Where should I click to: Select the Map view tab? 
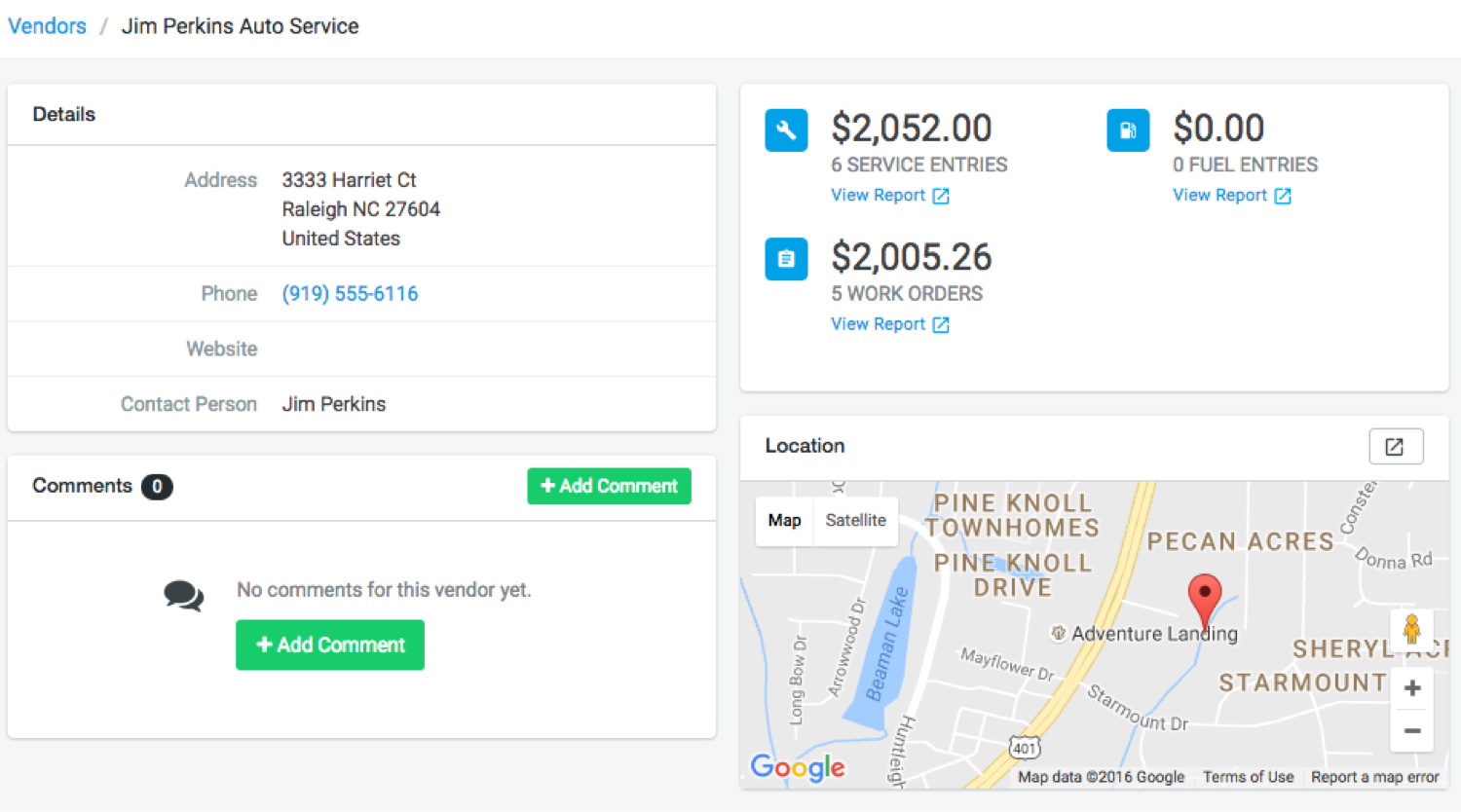tap(784, 520)
